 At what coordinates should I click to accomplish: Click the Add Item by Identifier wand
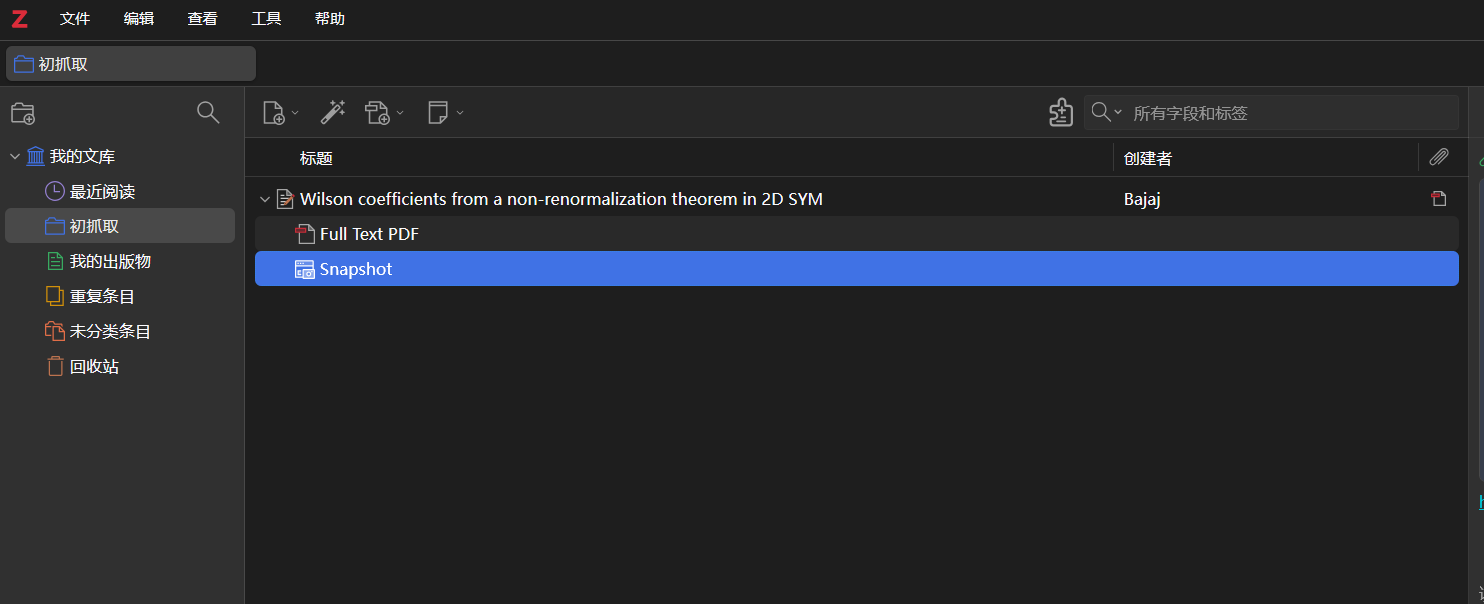(332, 112)
